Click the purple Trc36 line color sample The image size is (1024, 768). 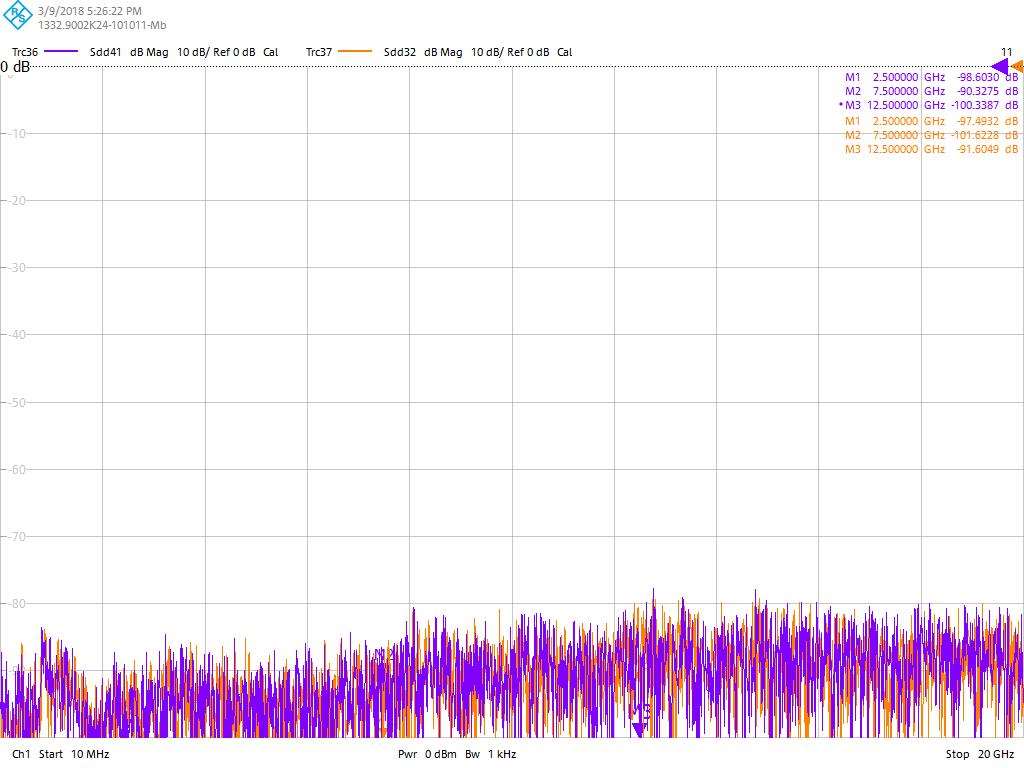tap(61, 52)
